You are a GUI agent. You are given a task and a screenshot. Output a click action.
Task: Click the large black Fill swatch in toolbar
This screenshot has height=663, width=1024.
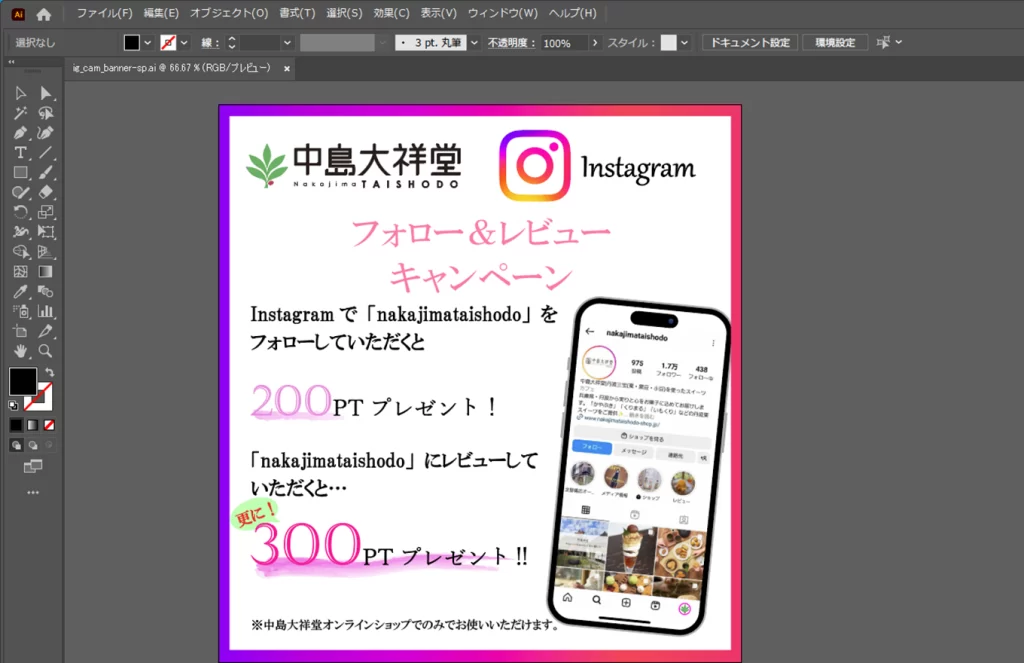[22, 381]
